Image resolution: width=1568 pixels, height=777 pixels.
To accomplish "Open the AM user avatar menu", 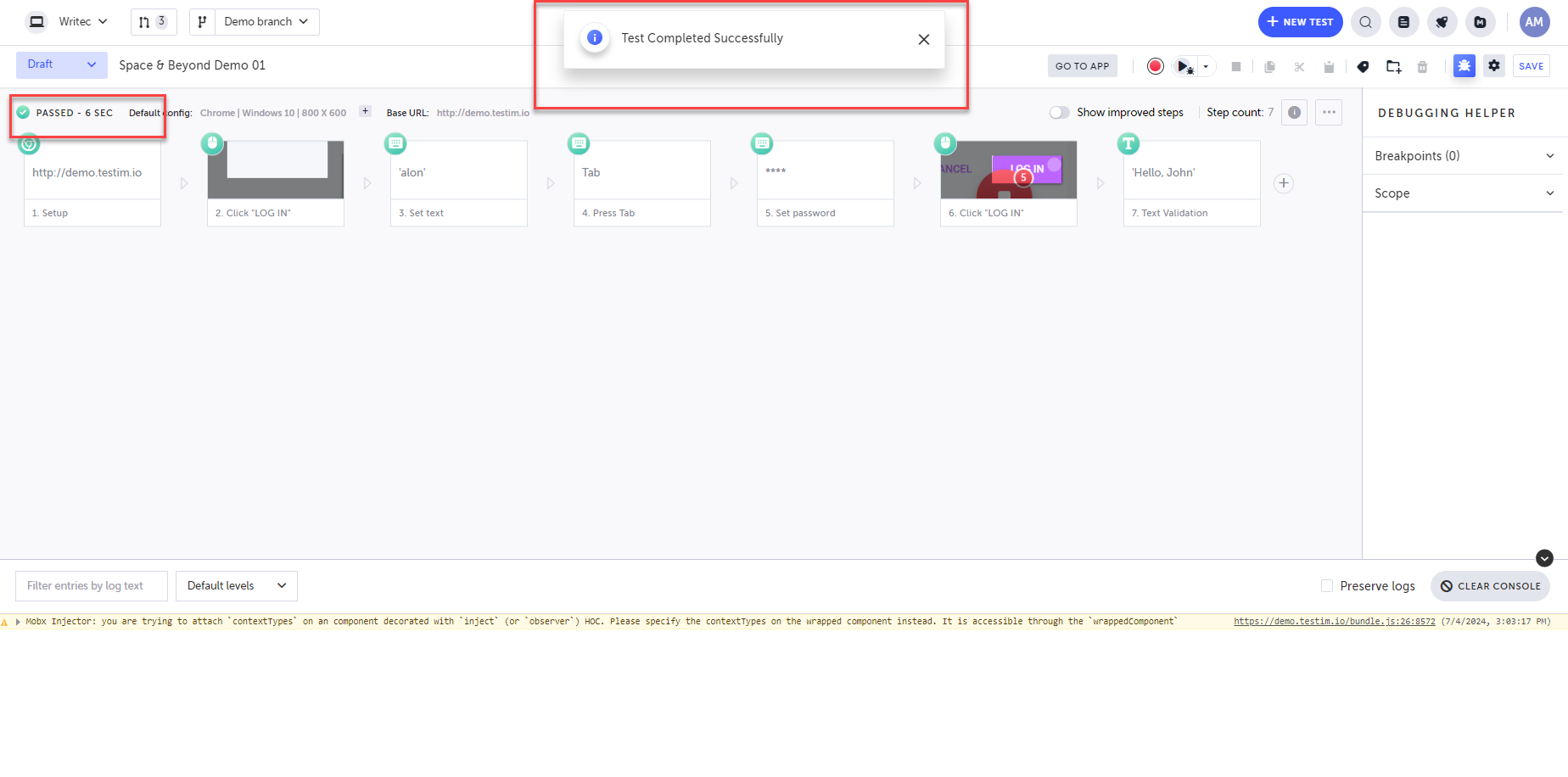I will (x=1534, y=22).
